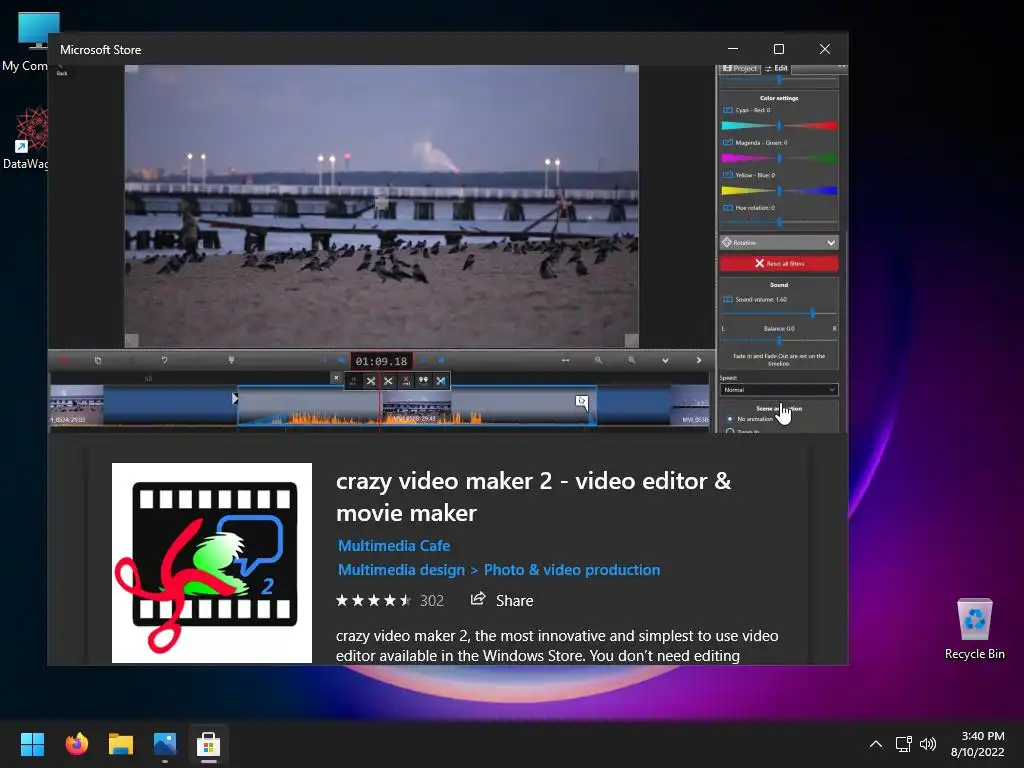Click the previous frame arrow left of timecode
Image resolution: width=1024 pixels, height=768 pixels.
point(341,360)
